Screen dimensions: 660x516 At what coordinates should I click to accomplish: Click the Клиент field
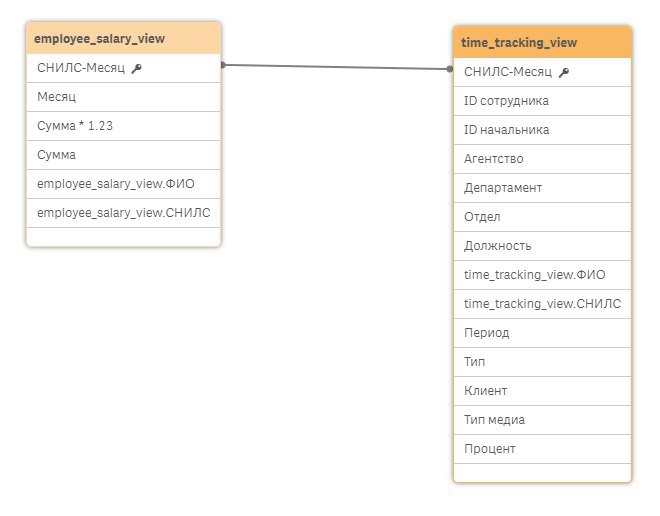tap(543, 391)
